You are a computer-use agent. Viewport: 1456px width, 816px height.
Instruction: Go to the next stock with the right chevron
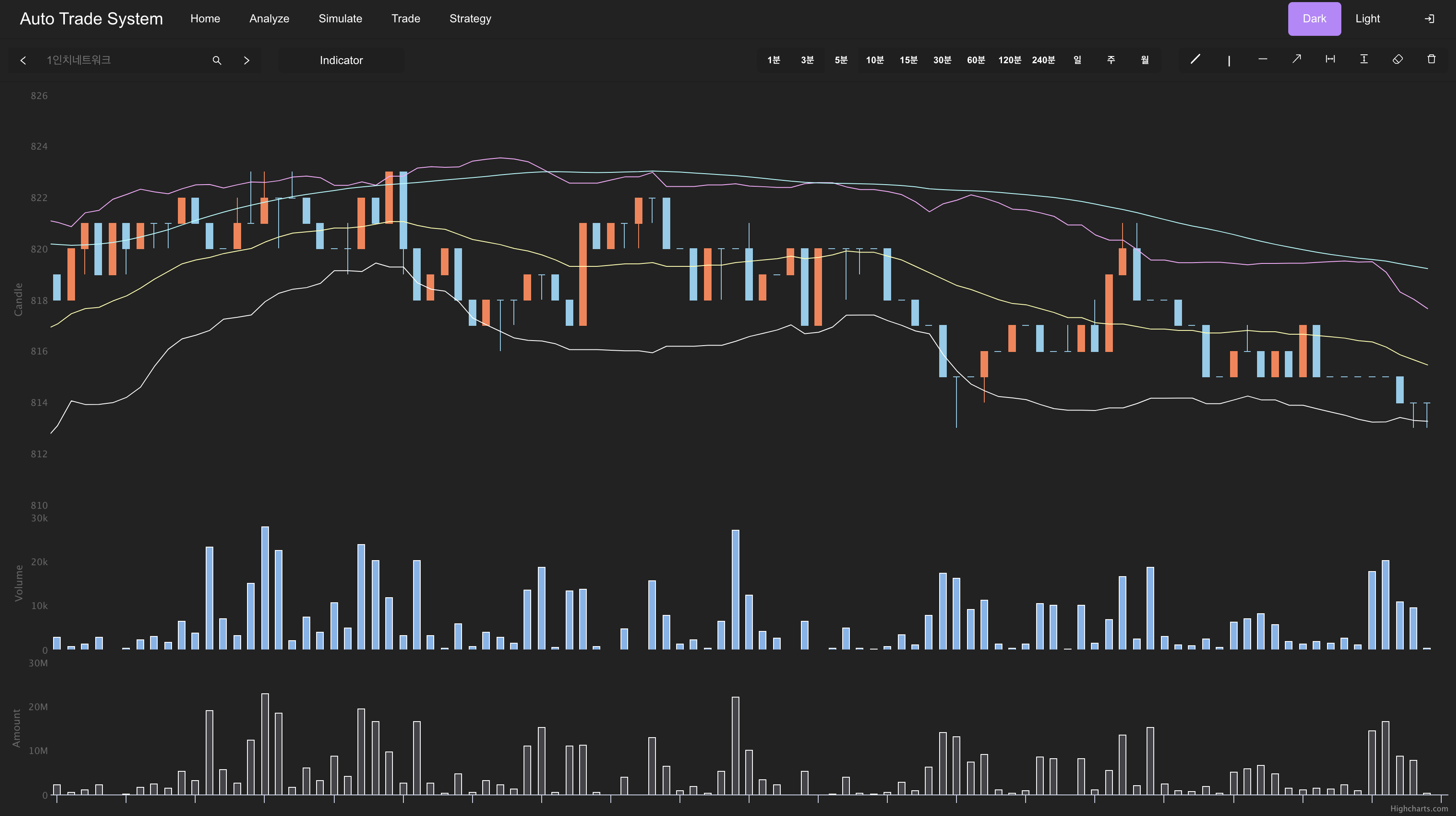[x=247, y=60]
